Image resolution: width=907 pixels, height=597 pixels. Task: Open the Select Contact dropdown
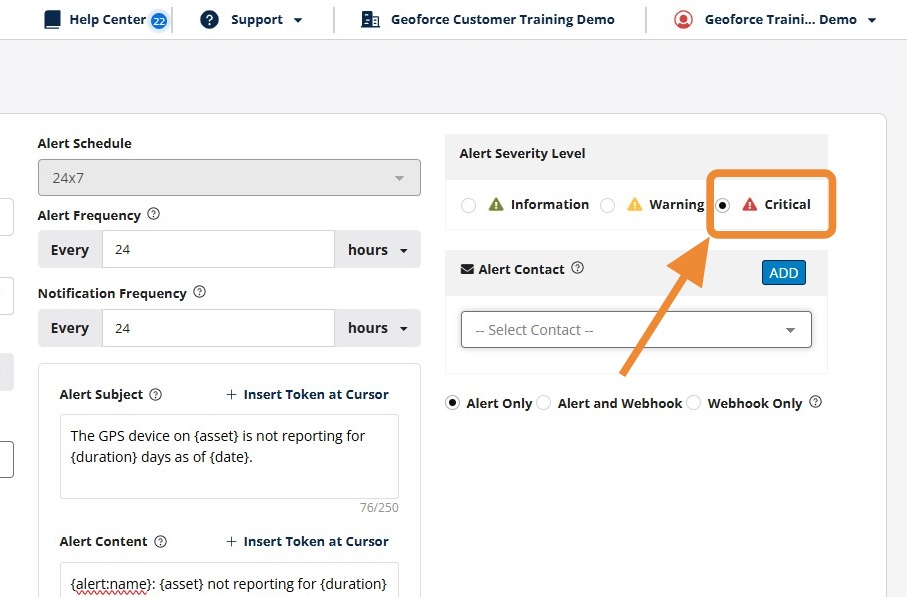tap(636, 330)
